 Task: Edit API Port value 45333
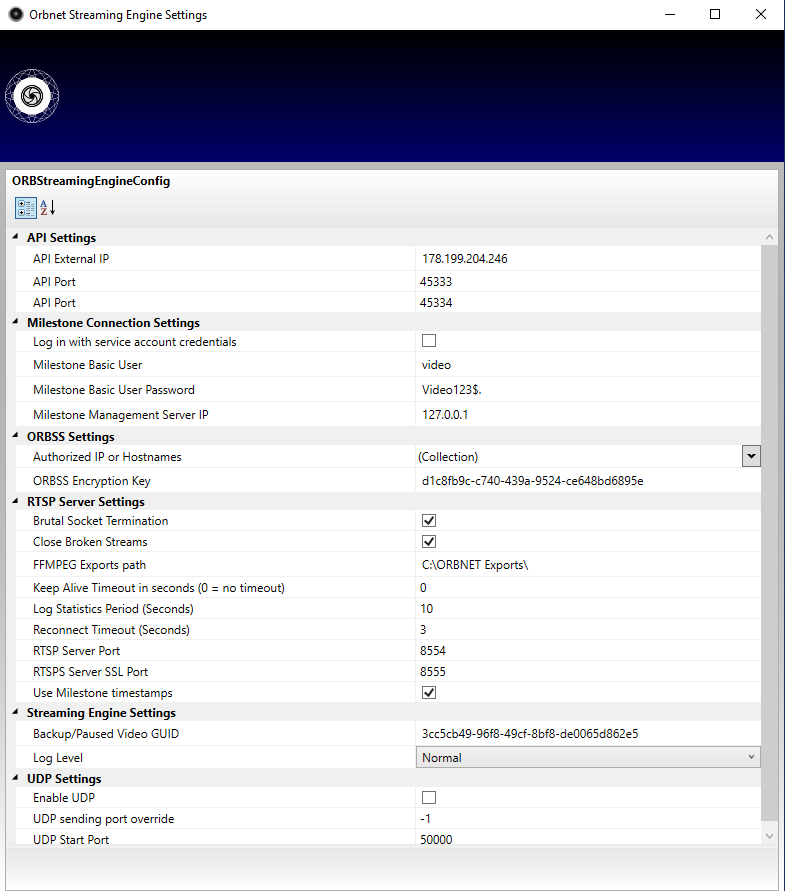point(588,281)
